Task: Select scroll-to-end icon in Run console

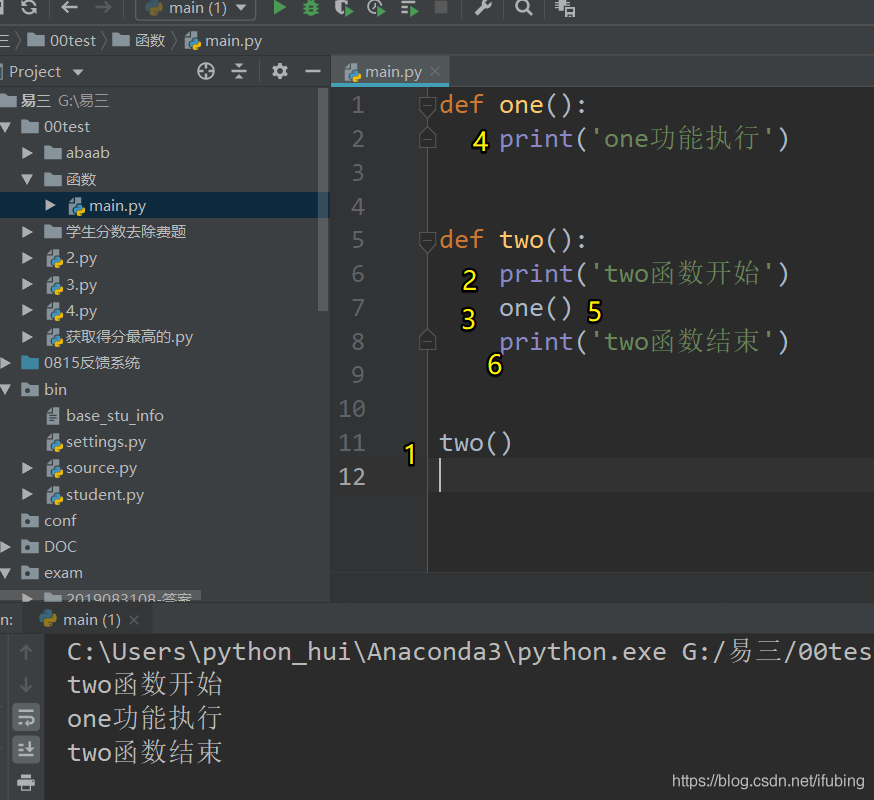Action: (x=26, y=750)
